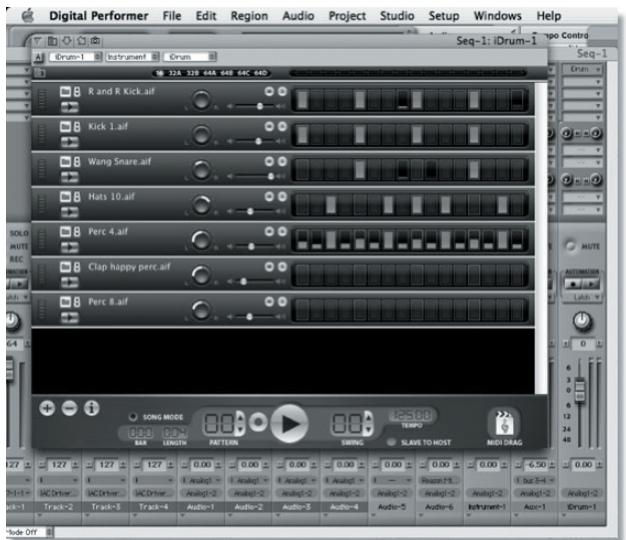
Task: Increment the Swing value stepper
Action: point(368,417)
